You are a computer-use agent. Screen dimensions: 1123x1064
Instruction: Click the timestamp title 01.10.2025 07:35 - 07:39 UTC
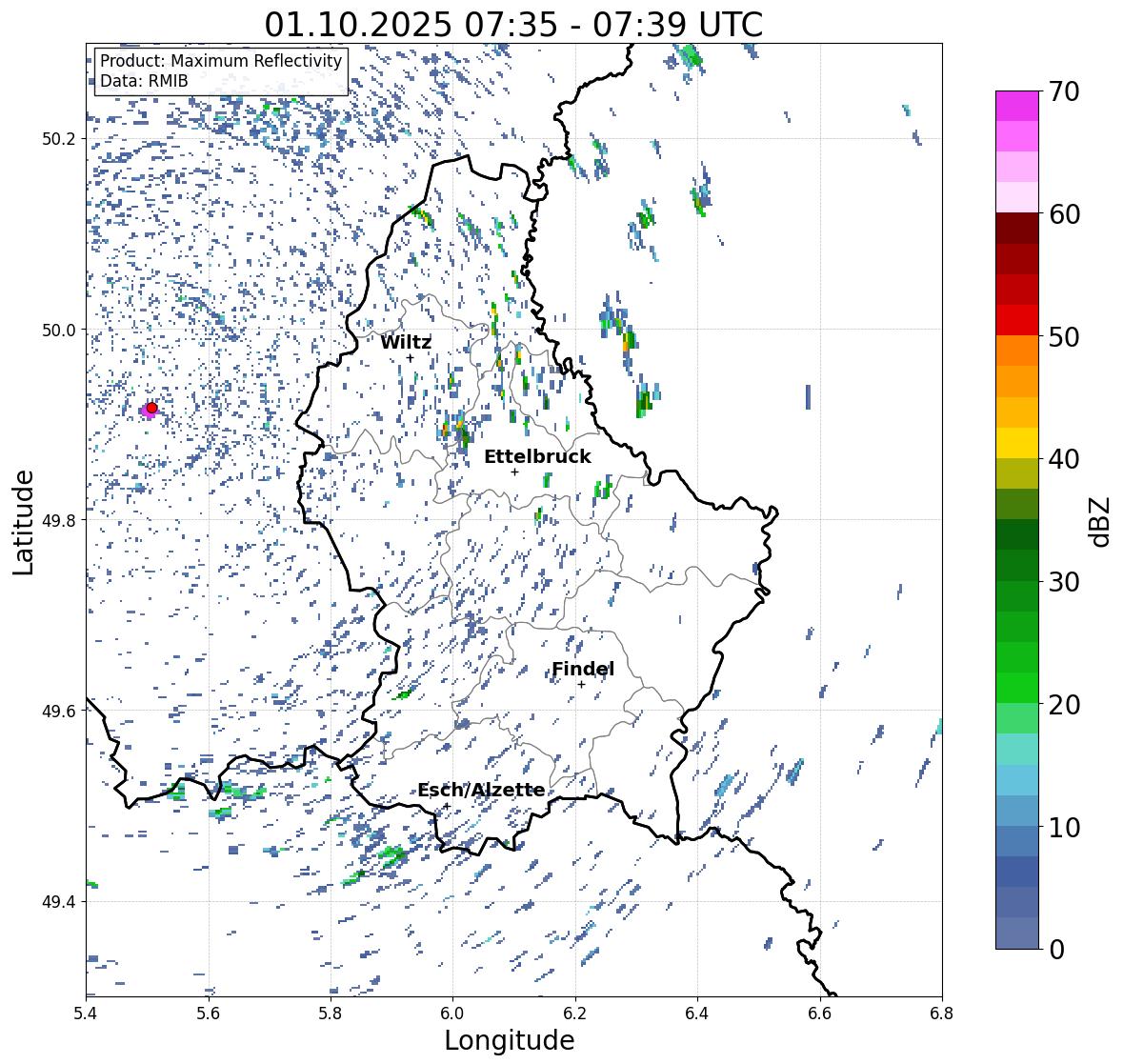pyautogui.click(x=513, y=25)
